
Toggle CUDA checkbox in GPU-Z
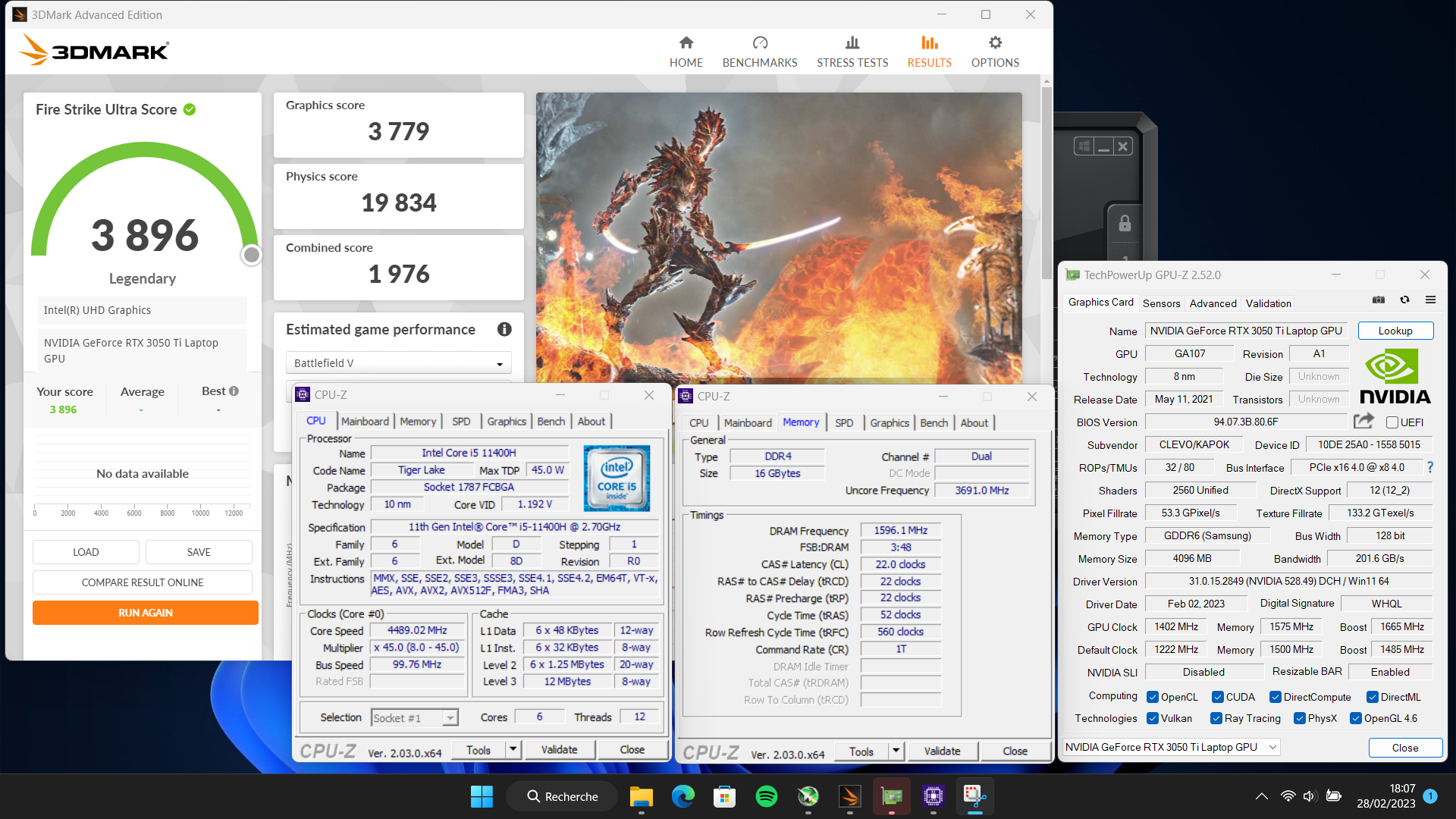pyautogui.click(x=1218, y=697)
